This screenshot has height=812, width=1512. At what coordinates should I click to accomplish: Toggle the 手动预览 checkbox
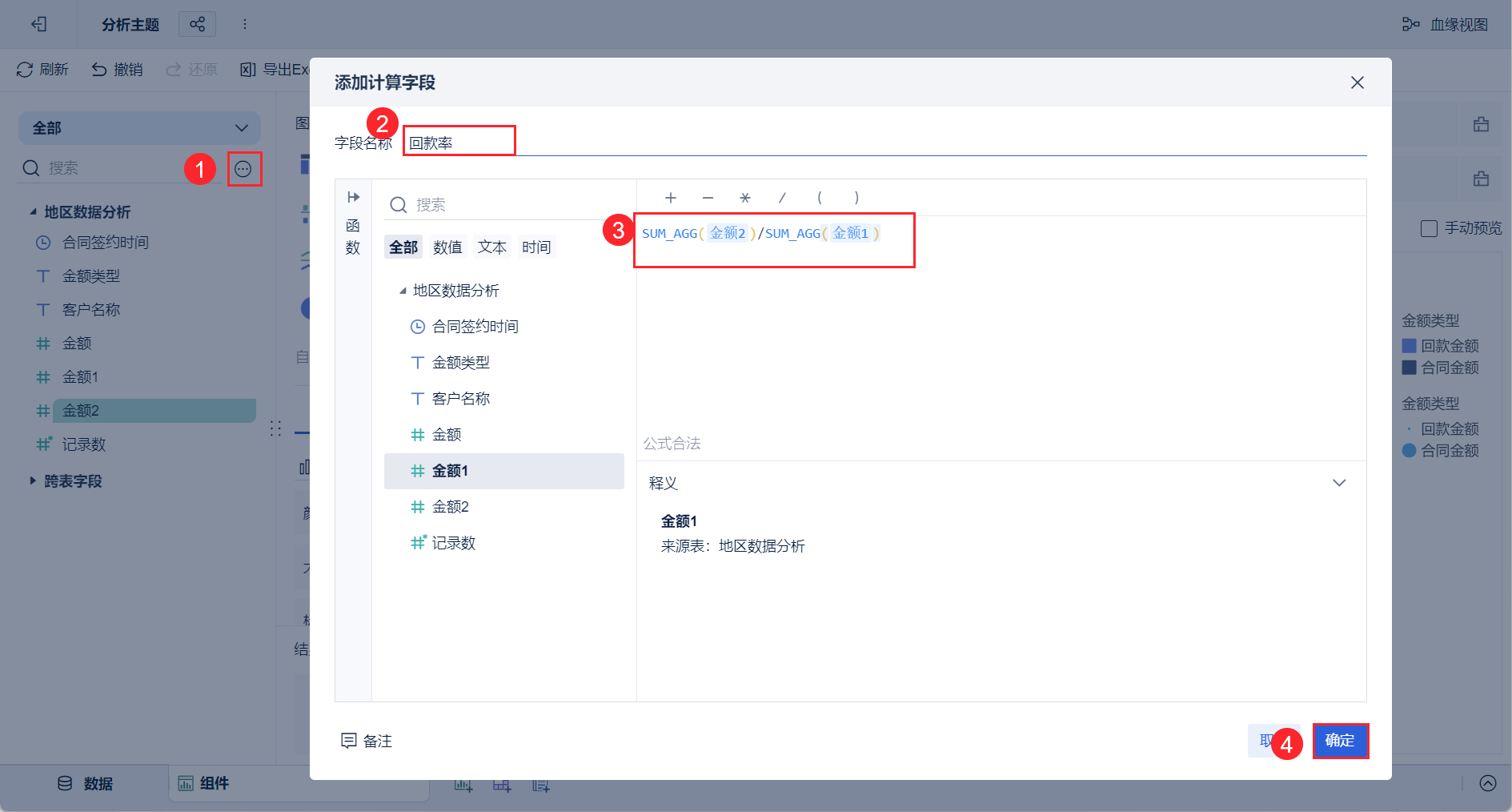1429,229
